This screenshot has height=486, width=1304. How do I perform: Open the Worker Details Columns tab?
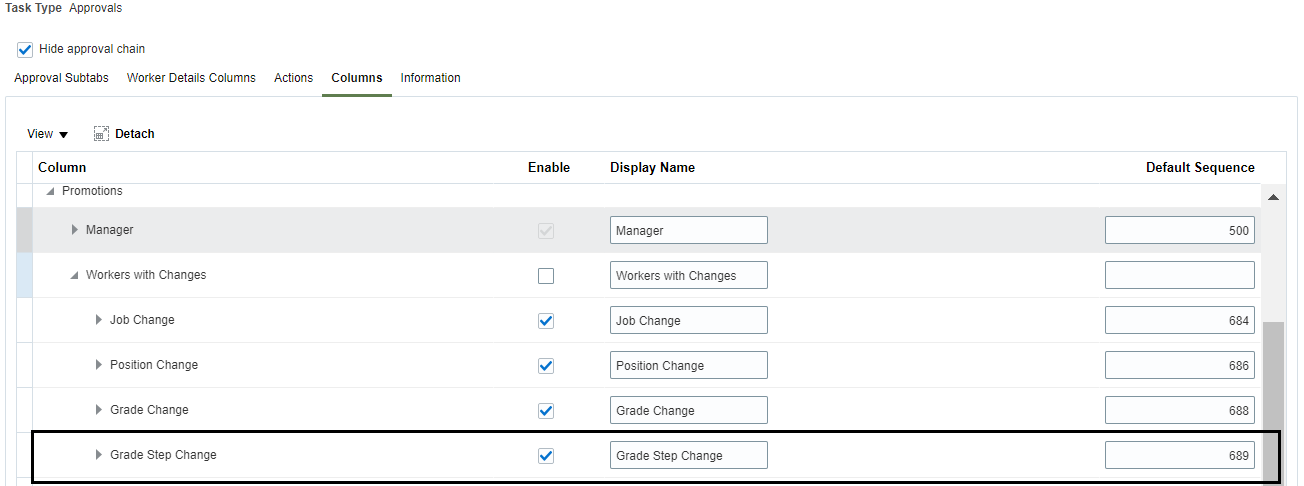pyautogui.click(x=191, y=78)
